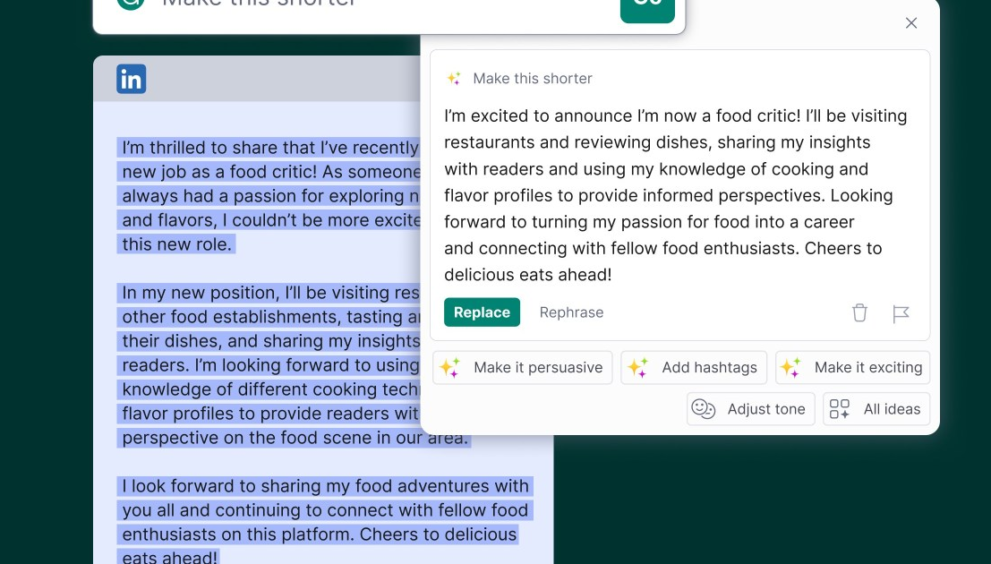Viewport: 991px width, 564px height.
Task: Click the sparkle icon beside Make this shorter
Action: (x=454, y=78)
